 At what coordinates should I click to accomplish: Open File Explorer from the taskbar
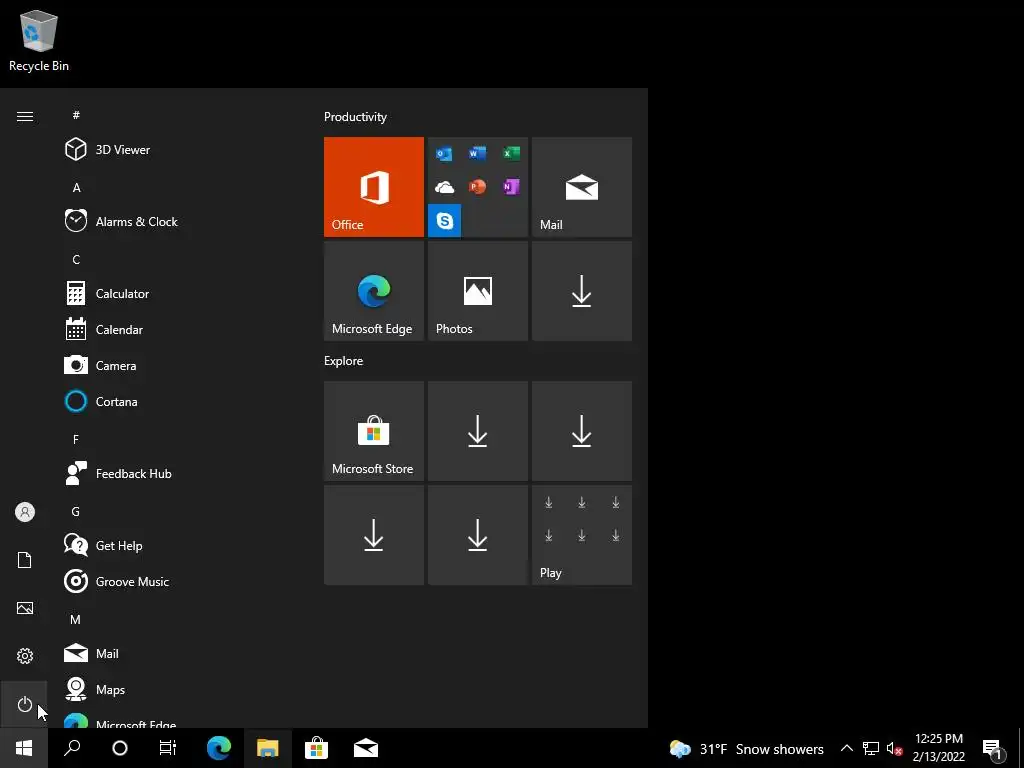point(268,748)
